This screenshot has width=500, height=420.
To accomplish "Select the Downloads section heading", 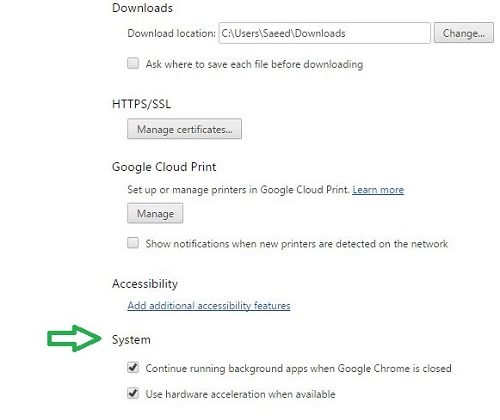I will click(142, 8).
